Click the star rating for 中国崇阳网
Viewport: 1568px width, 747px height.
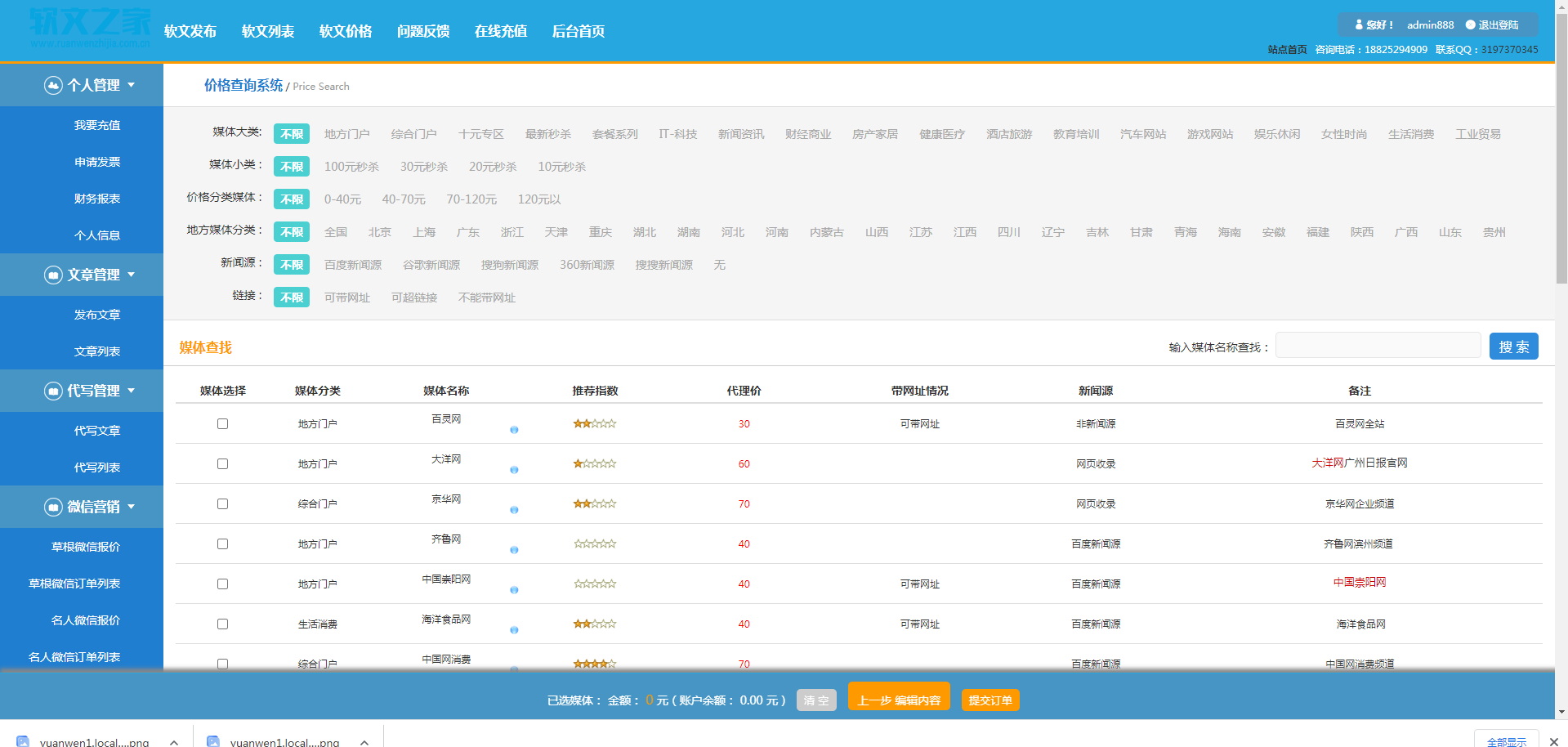[595, 584]
